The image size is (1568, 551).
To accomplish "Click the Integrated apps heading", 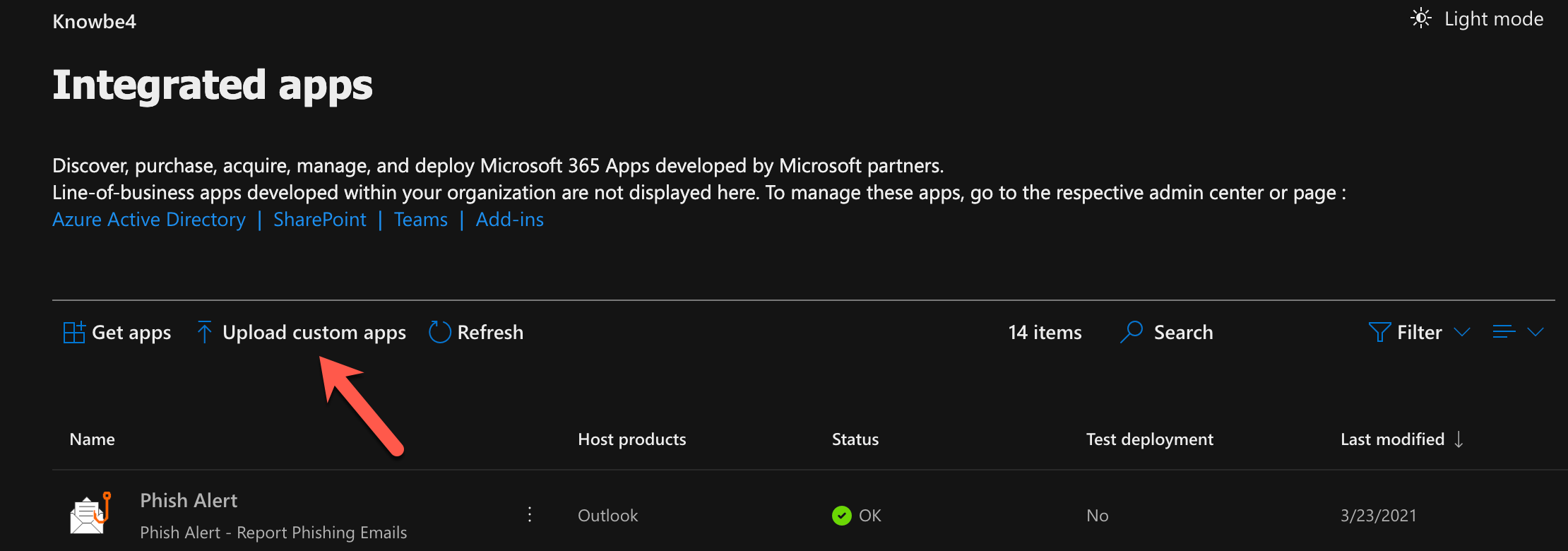I will pos(213,85).
